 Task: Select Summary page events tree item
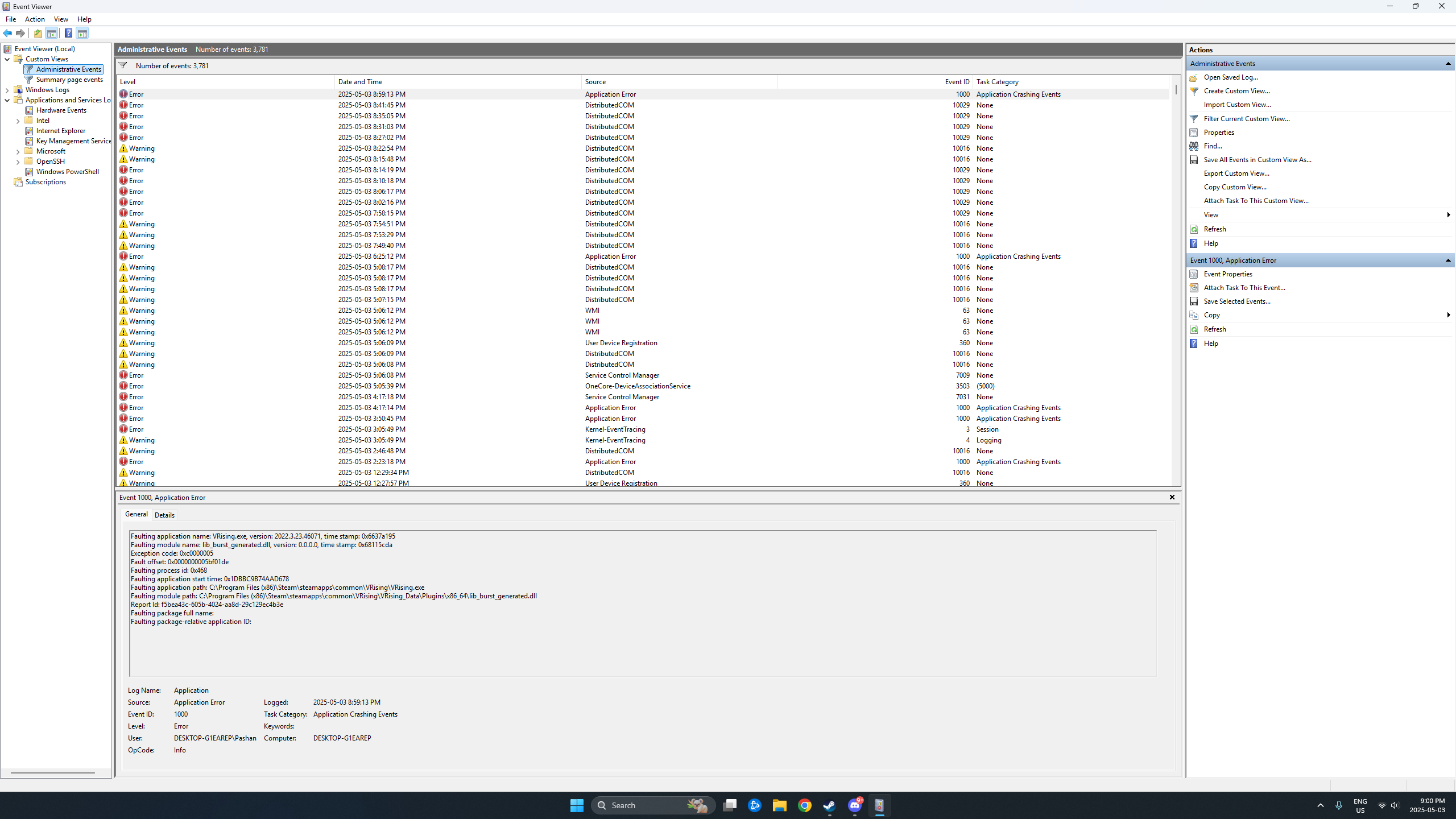click(69, 80)
